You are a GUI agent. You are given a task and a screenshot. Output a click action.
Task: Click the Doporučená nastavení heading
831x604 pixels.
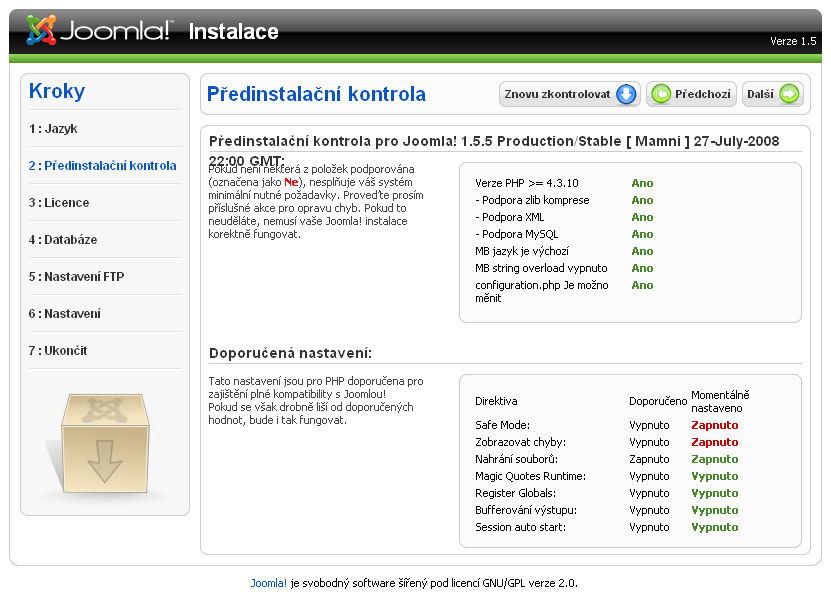point(290,353)
